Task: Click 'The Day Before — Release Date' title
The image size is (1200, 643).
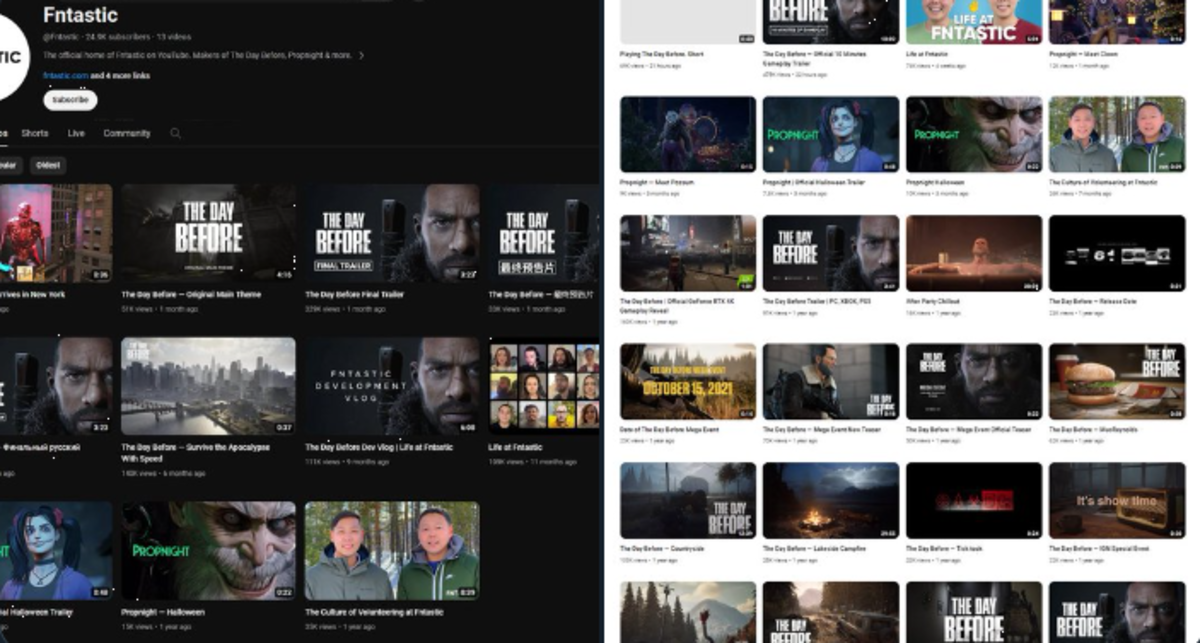Action: pyautogui.click(x=1092, y=301)
